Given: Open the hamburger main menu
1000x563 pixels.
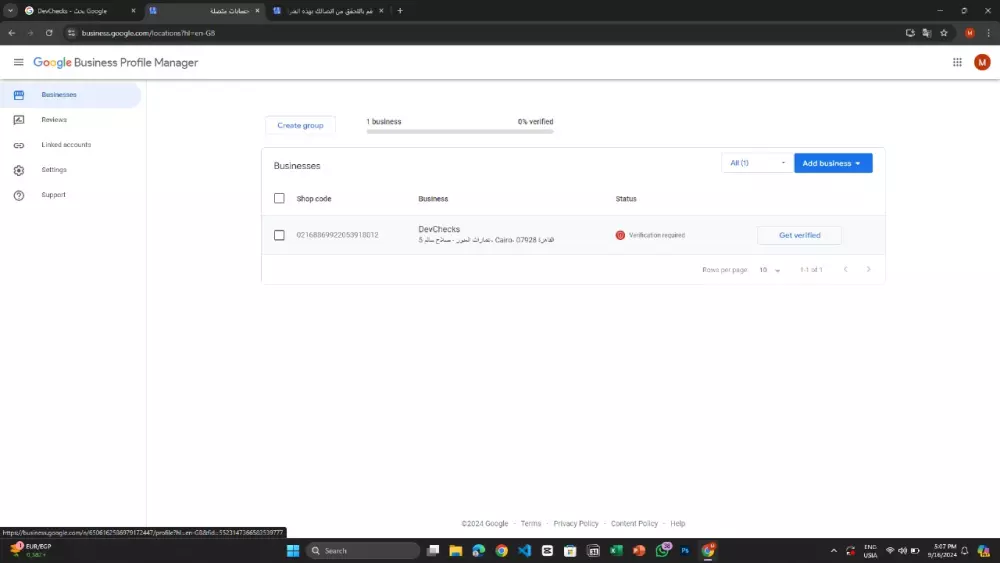Looking at the screenshot, I should click(x=18, y=62).
